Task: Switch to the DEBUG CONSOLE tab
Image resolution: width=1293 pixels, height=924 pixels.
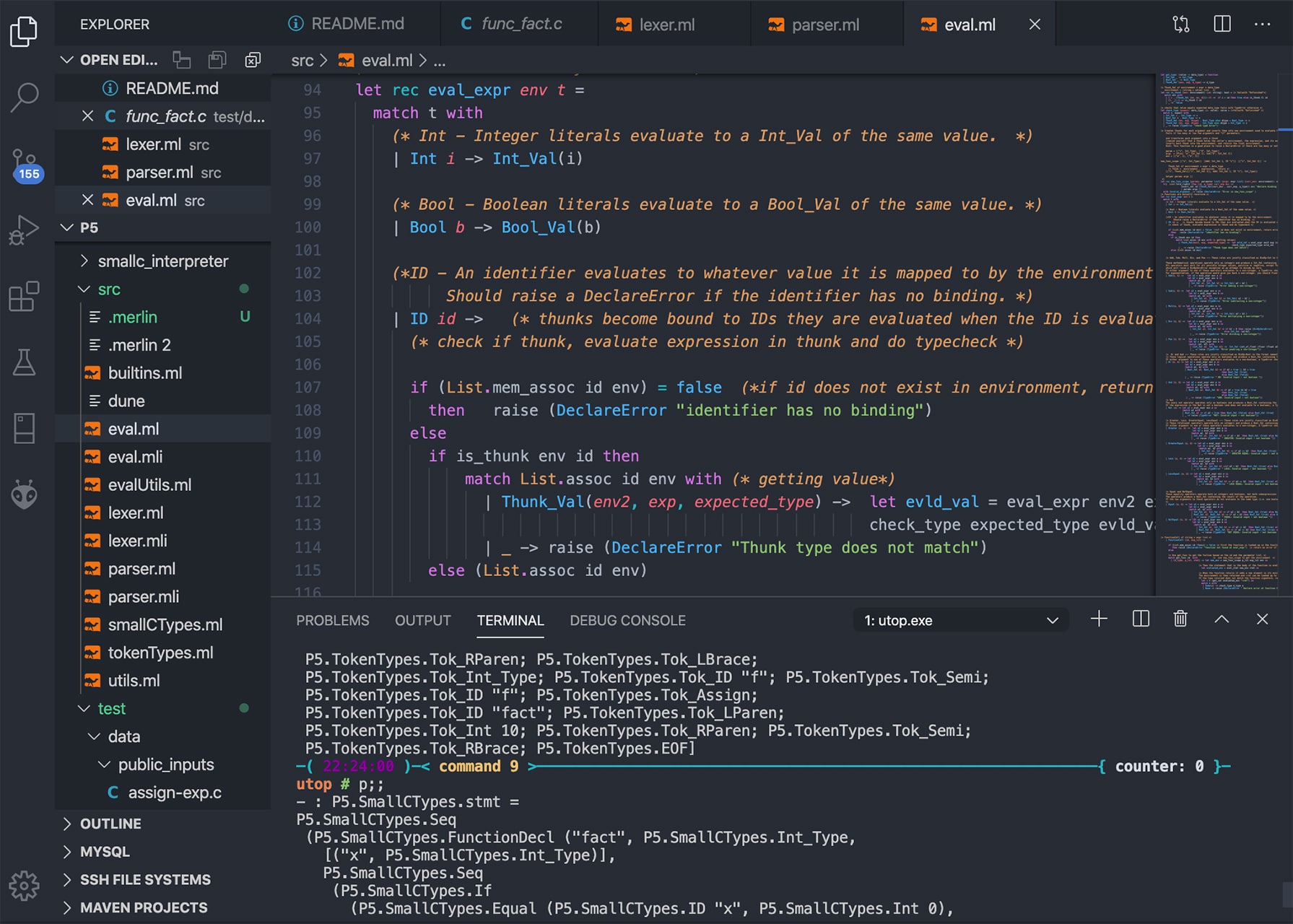Action: point(627,620)
